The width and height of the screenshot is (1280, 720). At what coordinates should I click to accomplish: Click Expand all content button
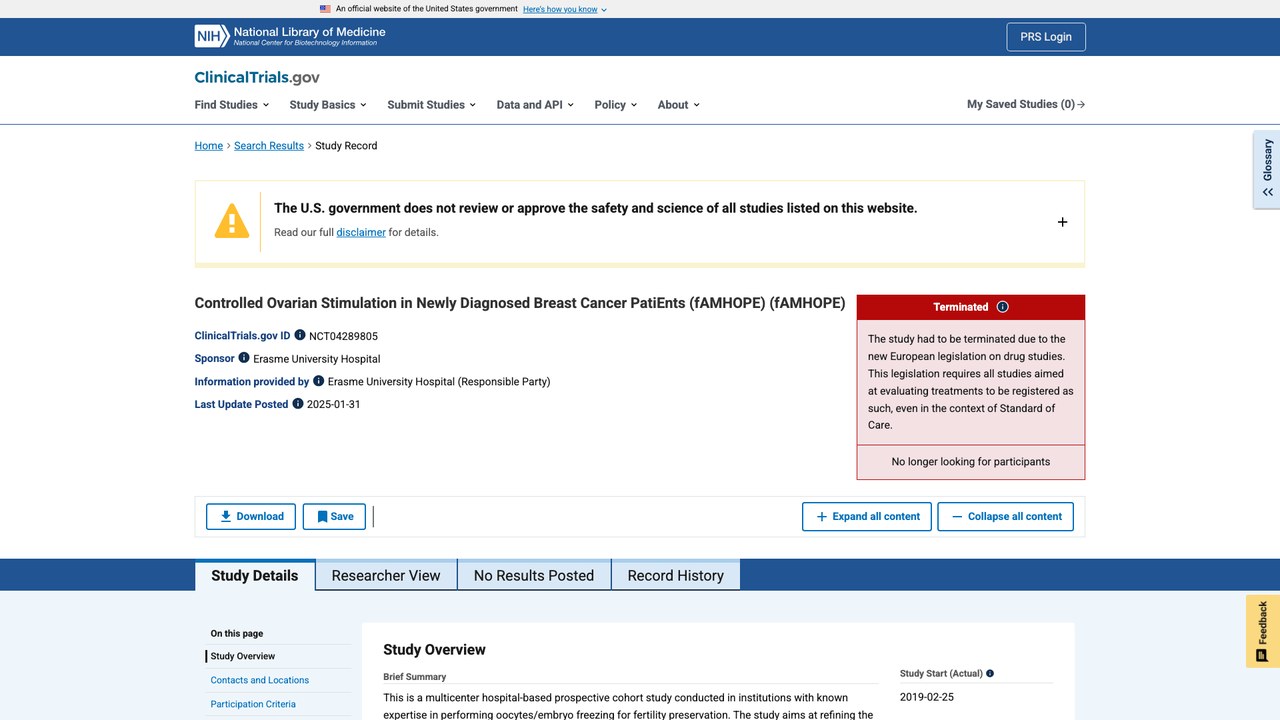(867, 516)
